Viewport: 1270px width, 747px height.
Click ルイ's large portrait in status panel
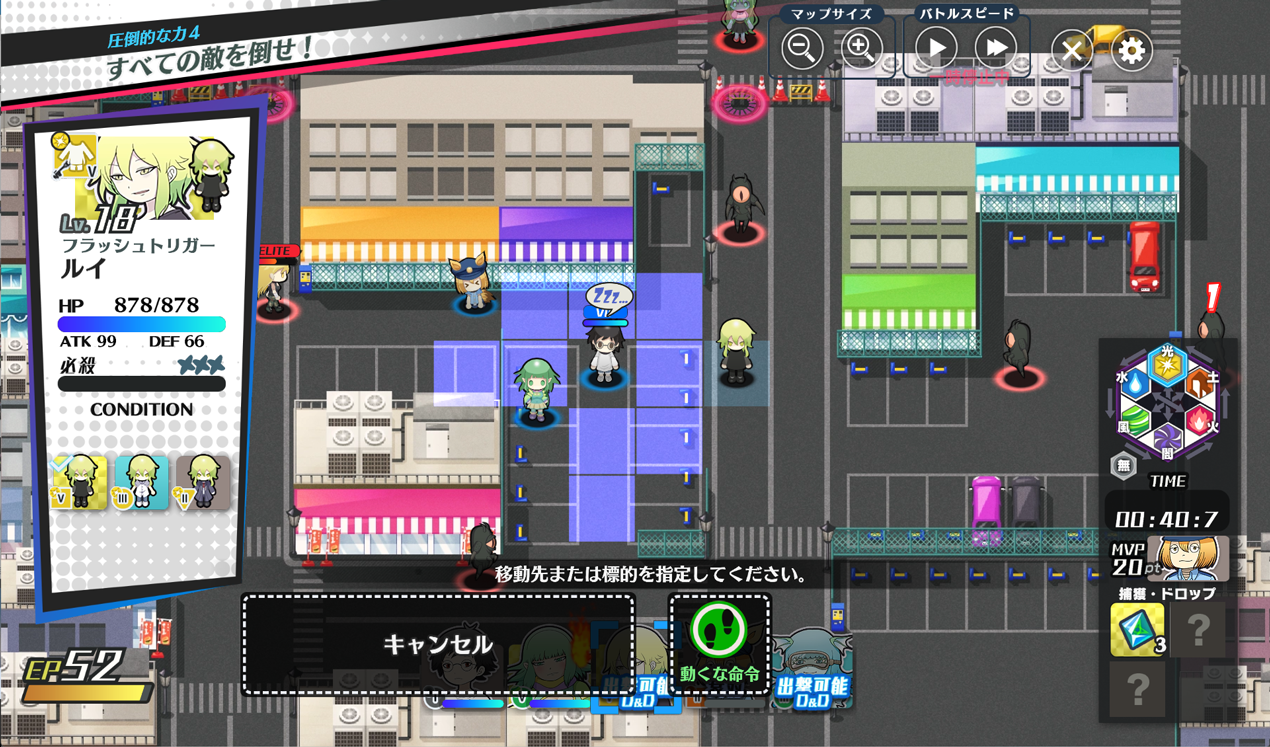coord(145,178)
